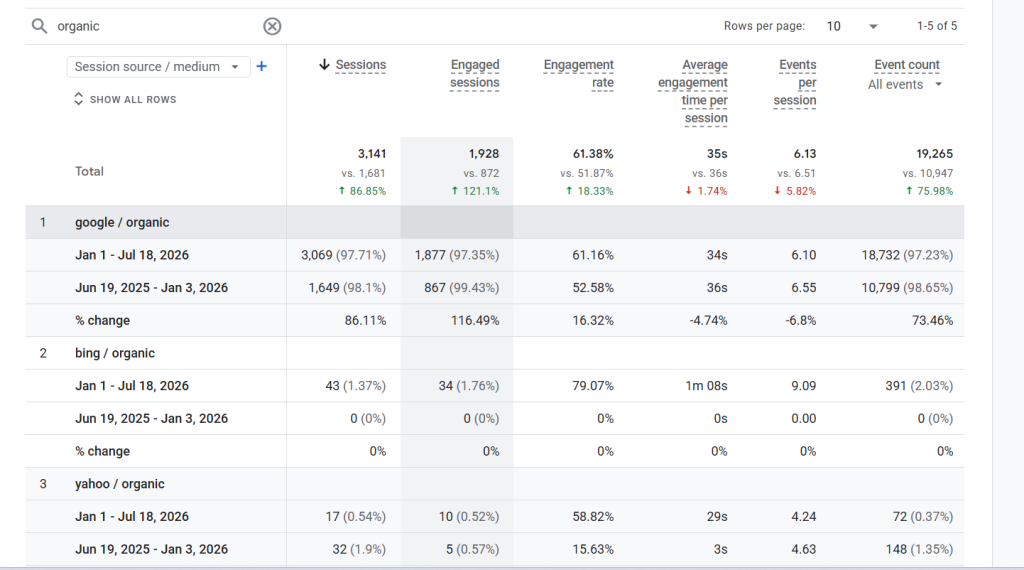Add a secondary dimension with plus icon
This screenshot has width=1024, height=570.
[262, 66]
